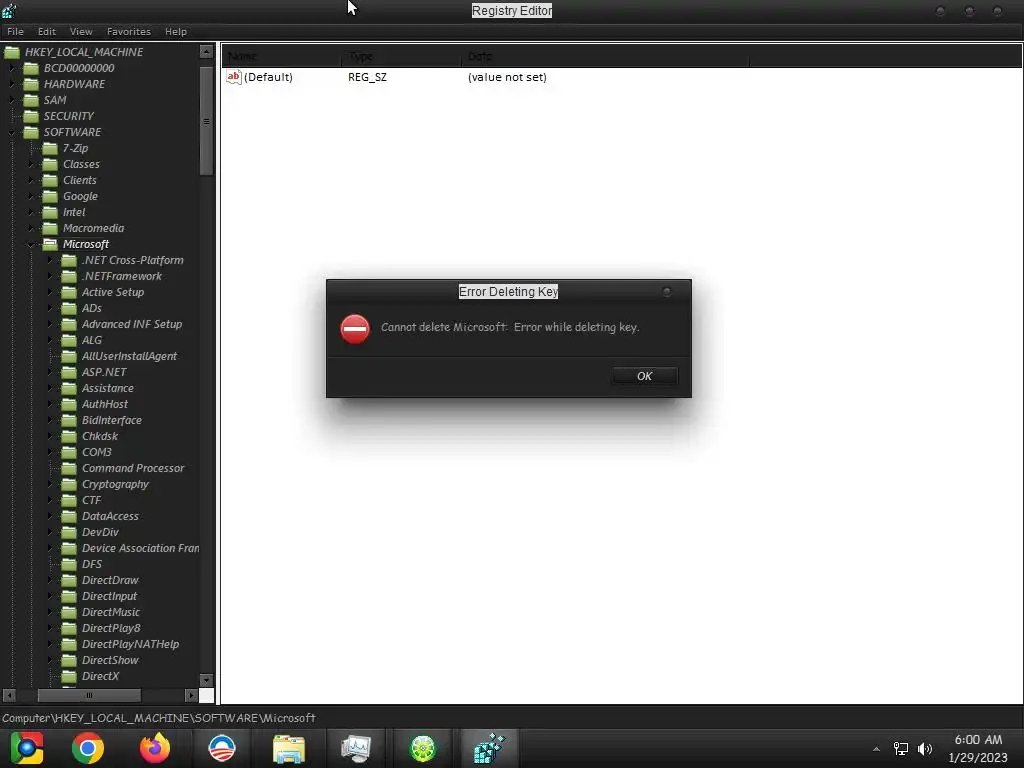Click the REG_SZ type cell
The width and height of the screenshot is (1024, 768).
[367, 77]
